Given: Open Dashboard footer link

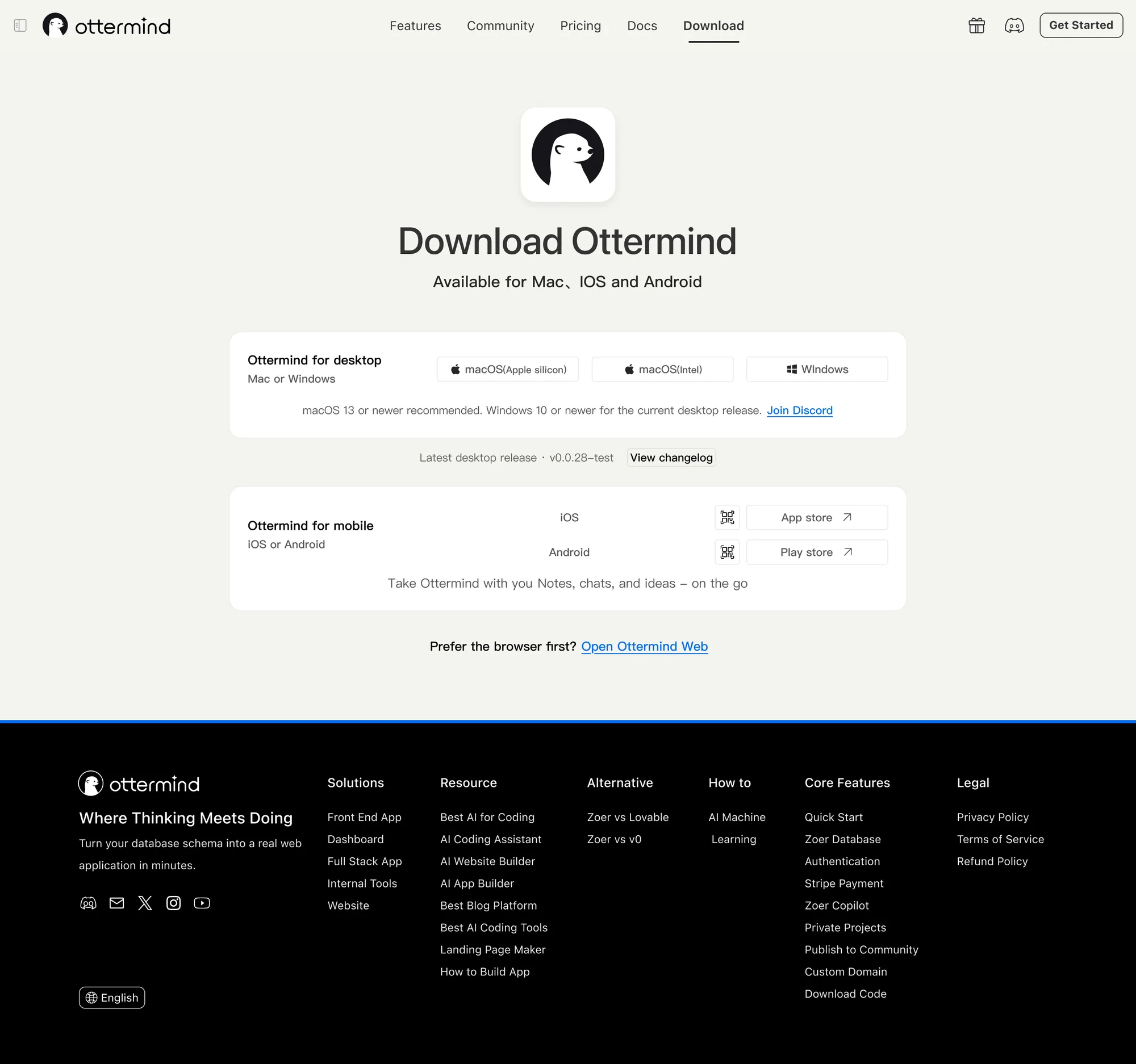Looking at the screenshot, I should (x=356, y=840).
